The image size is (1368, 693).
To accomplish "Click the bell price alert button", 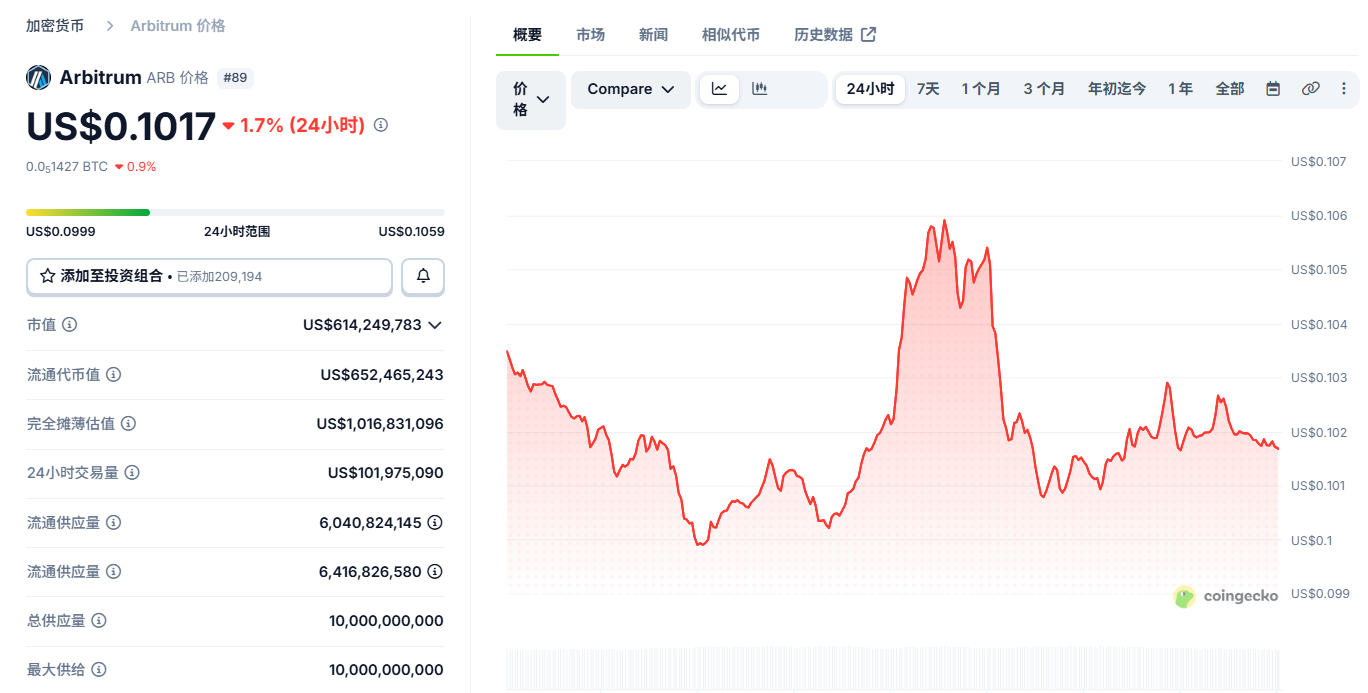I will (423, 276).
